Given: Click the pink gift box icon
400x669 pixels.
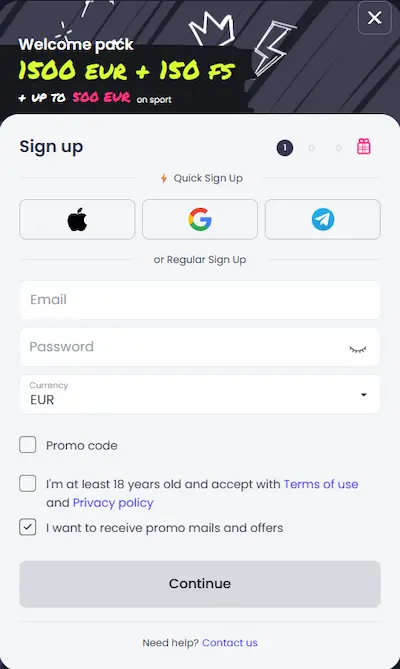Looking at the screenshot, I should pos(363,146).
